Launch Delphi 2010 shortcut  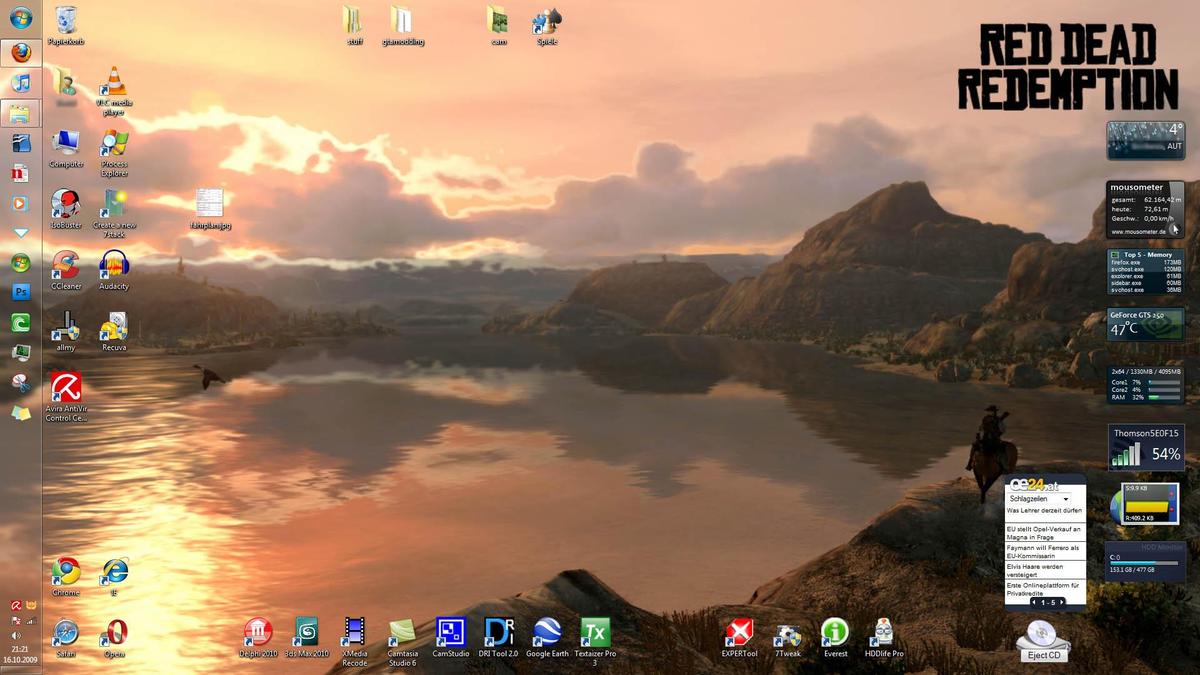point(258,637)
